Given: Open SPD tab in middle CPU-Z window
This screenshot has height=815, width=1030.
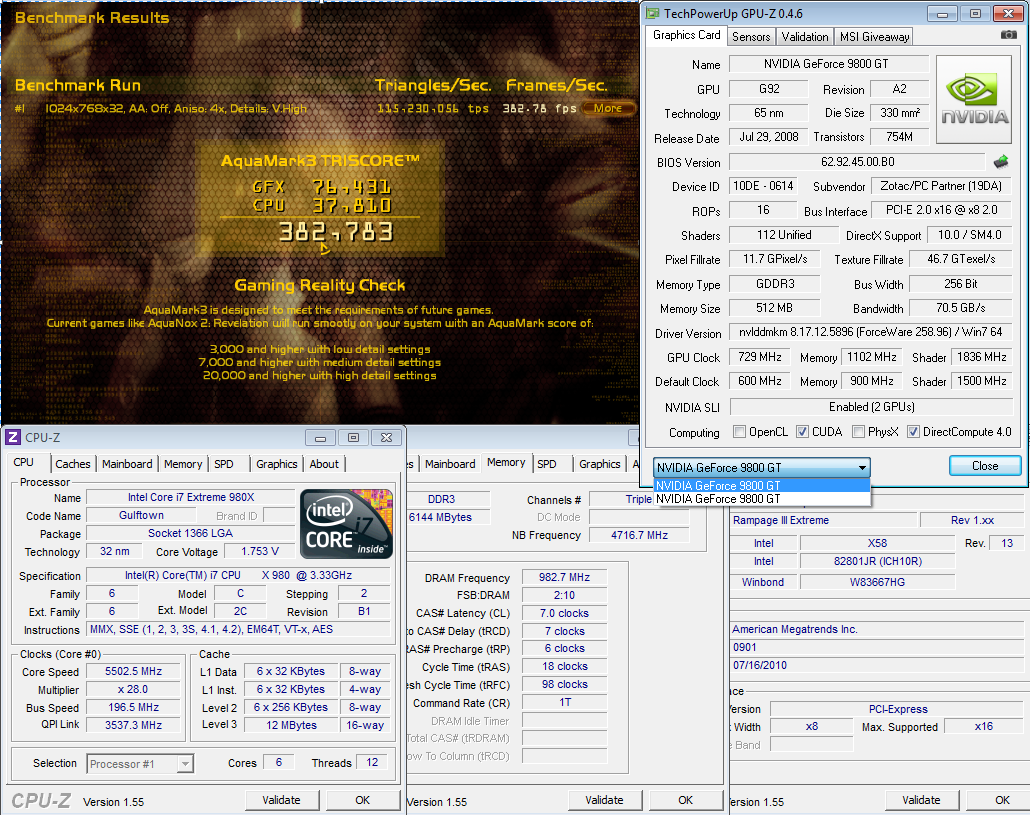Looking at the screenshot, I should click(x=547, y=464).
